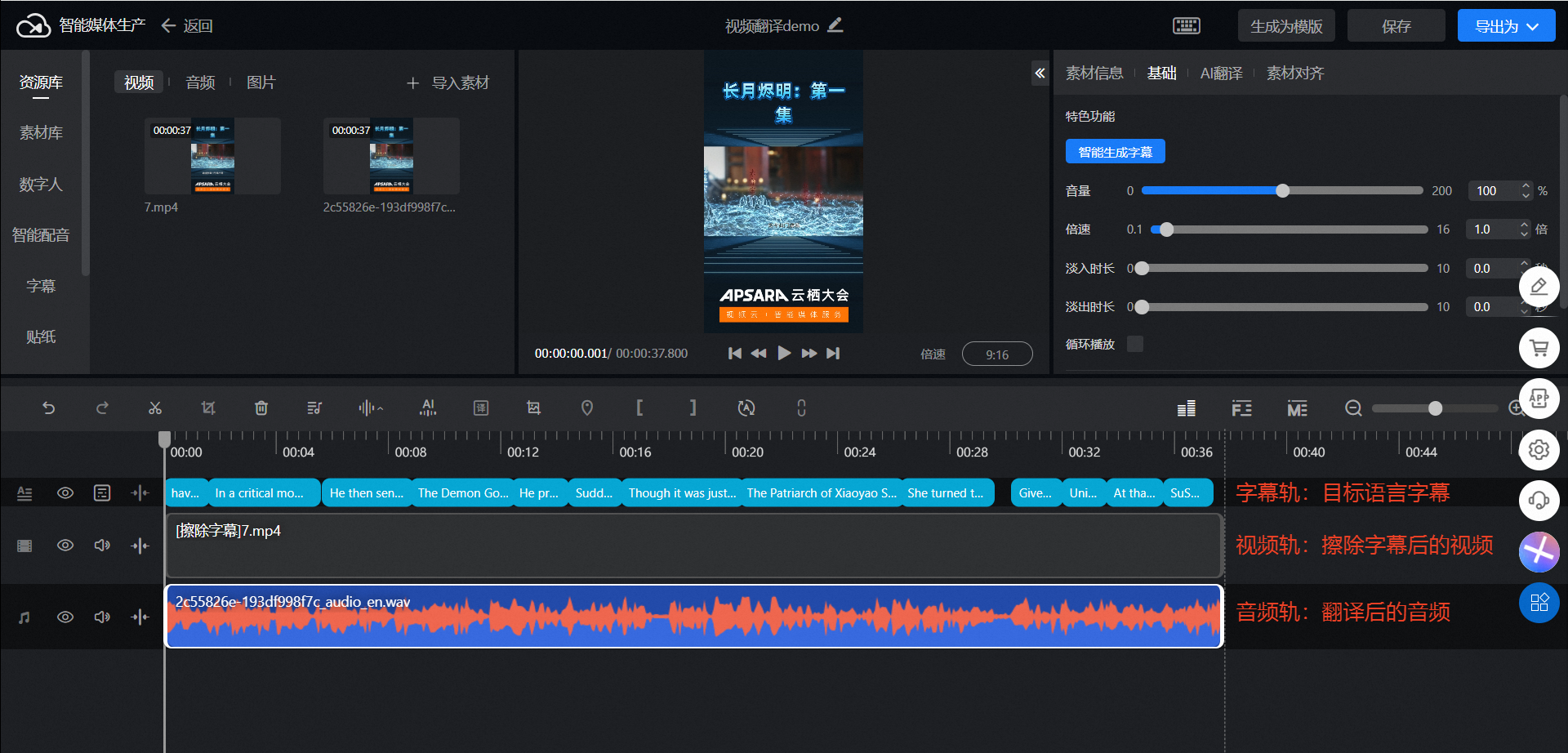The width and height of the screenshot is (1568, 753).
Task: Open the floating settings gear button
Action: (x=1539, y=449)
